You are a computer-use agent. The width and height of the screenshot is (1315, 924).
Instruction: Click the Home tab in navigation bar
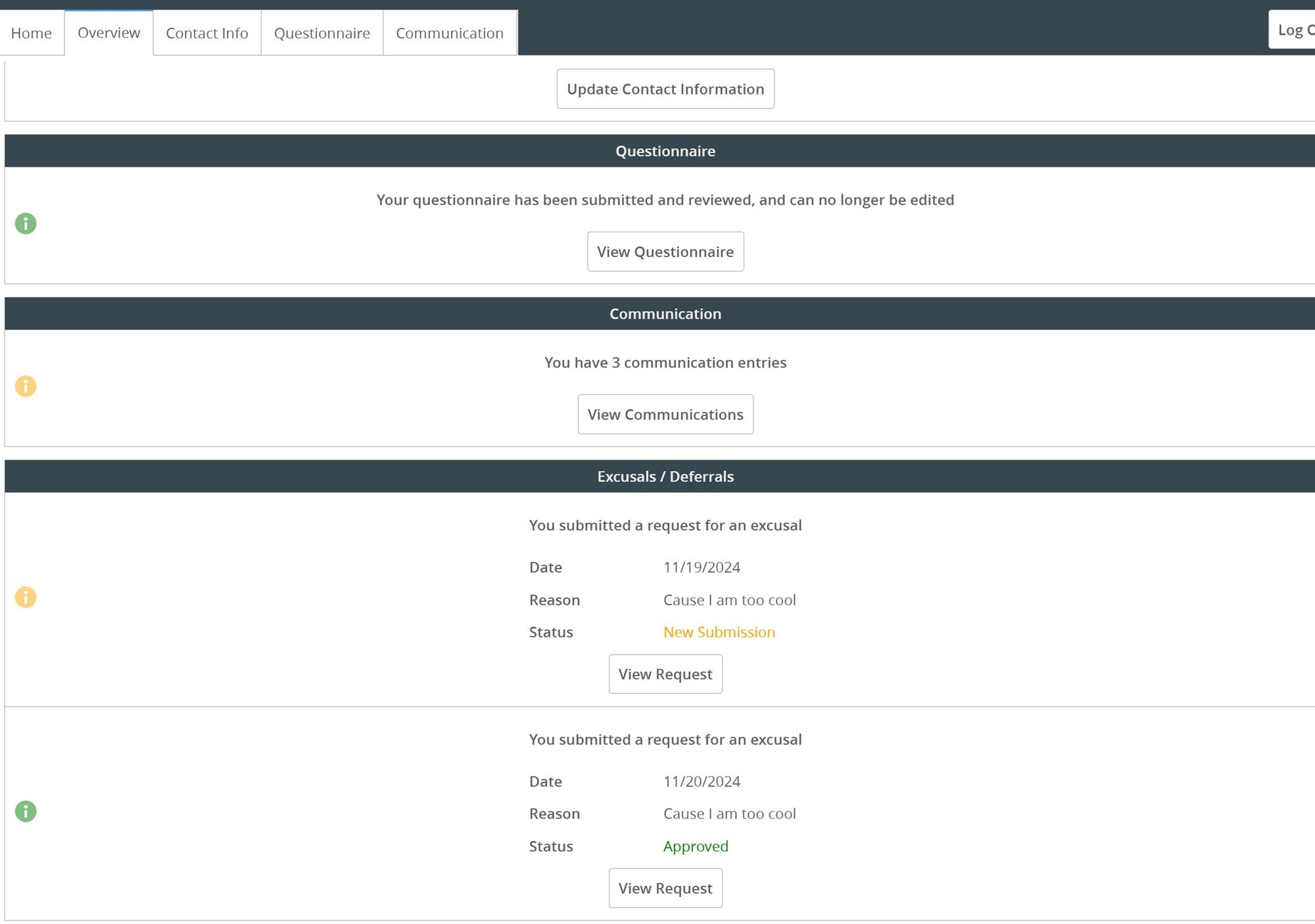pyautogui.click(x=31, y=33)
